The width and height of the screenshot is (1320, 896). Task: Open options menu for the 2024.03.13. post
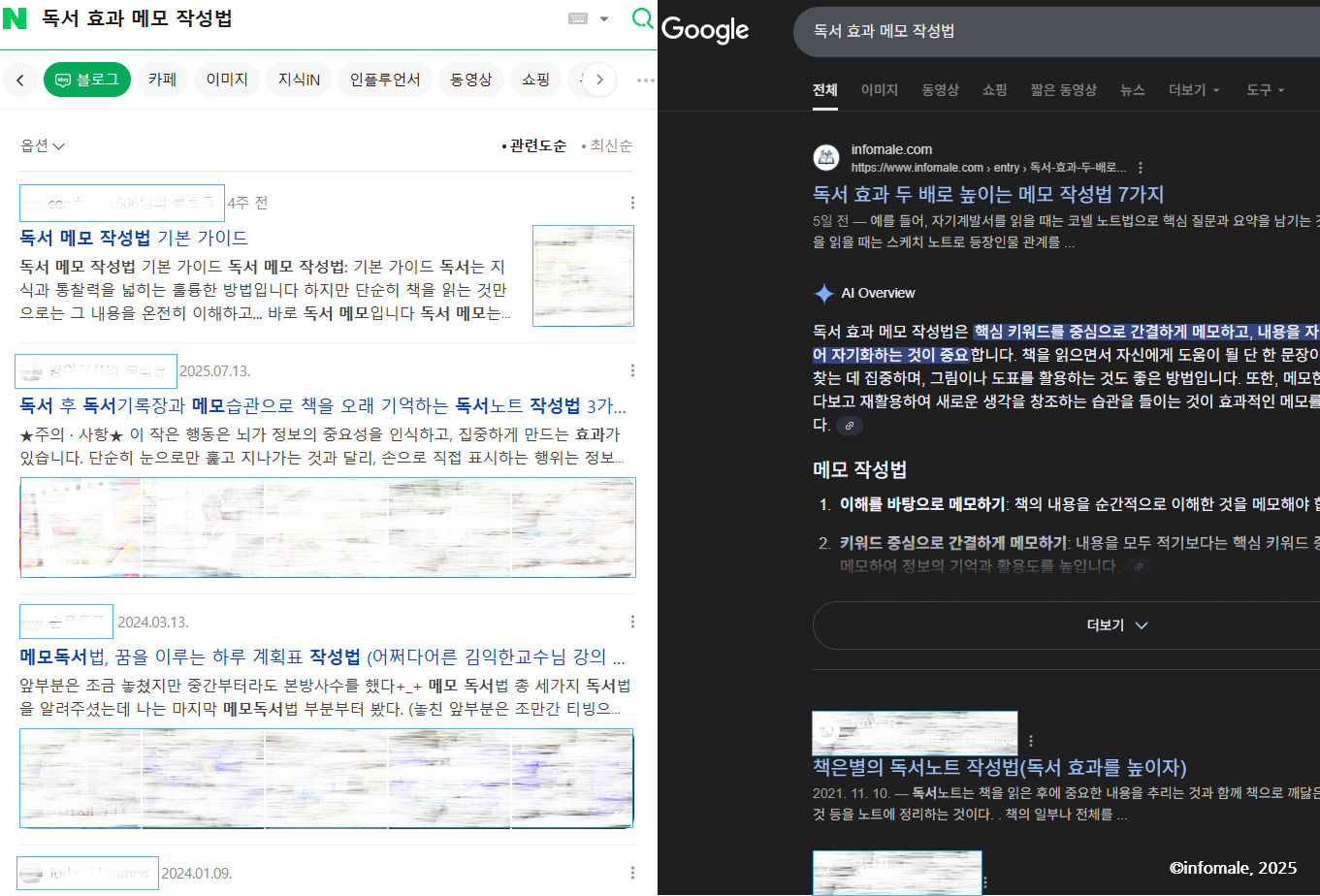632,622
